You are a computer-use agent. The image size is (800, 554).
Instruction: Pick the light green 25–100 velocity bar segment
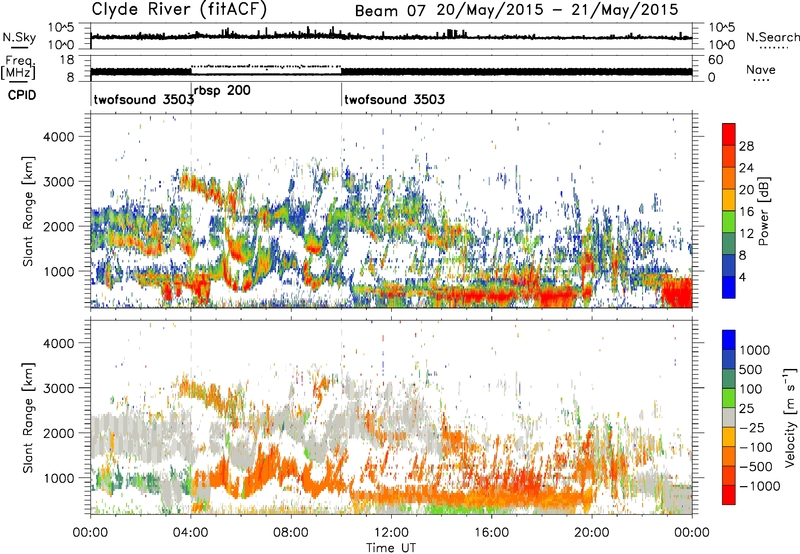[729, 398]
